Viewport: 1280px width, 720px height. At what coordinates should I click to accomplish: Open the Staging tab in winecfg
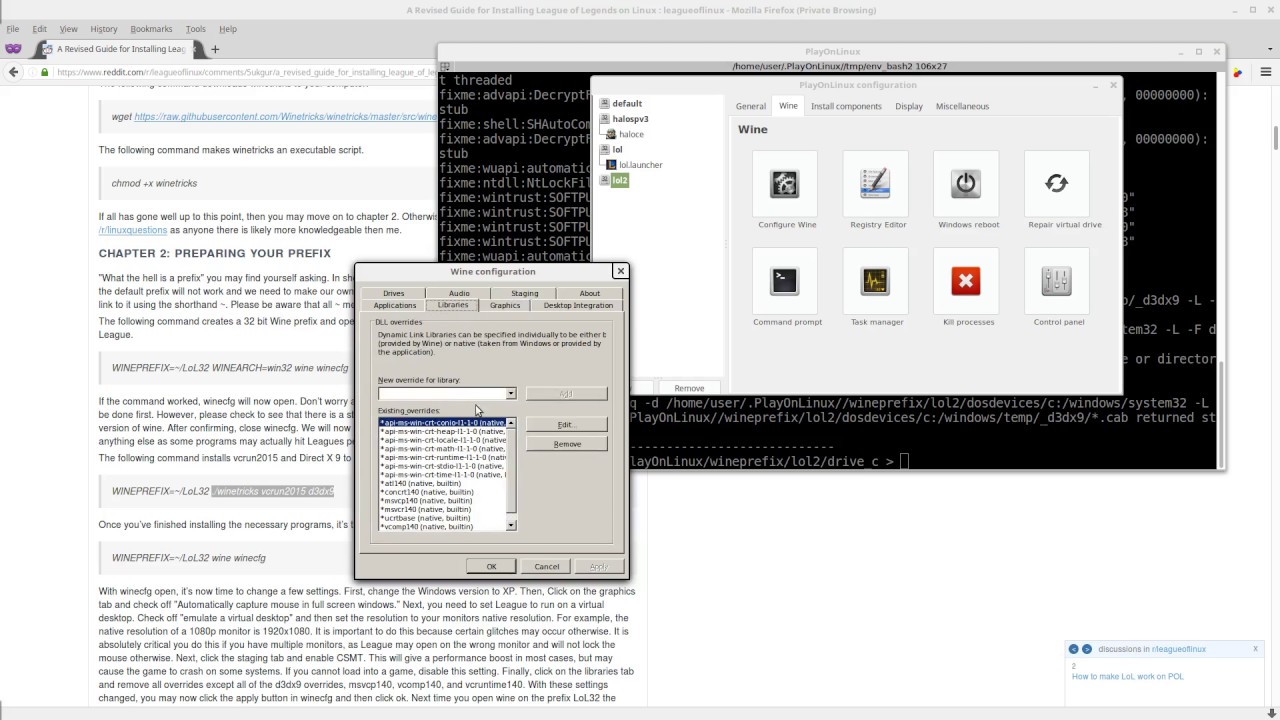point(524,293)
